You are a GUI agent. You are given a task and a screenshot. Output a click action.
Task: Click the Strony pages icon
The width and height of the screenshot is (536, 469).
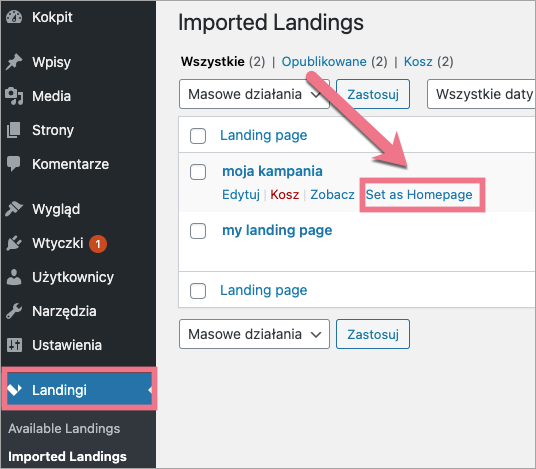pos(14,130)
